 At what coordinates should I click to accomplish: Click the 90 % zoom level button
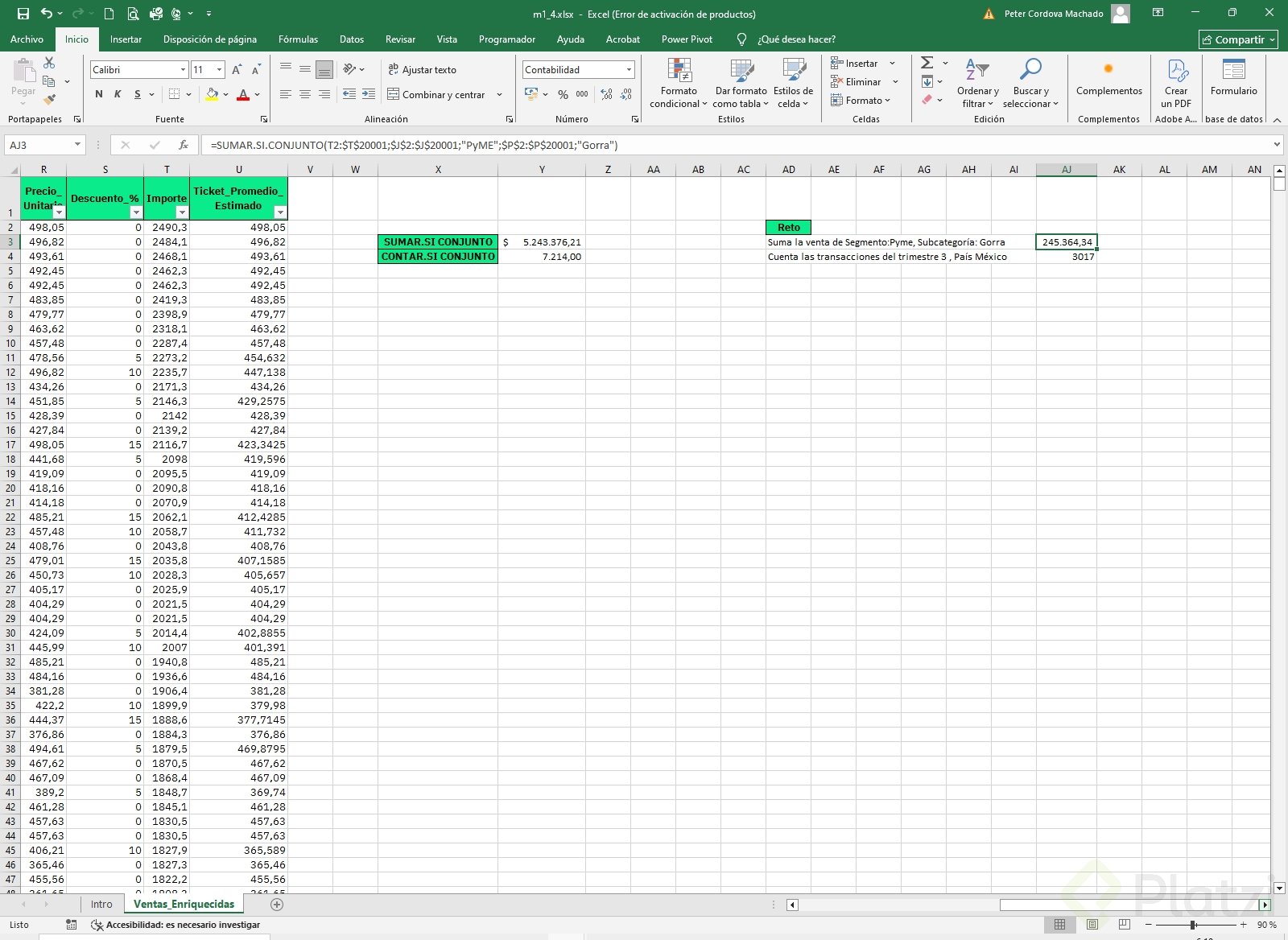(1266, 925)
